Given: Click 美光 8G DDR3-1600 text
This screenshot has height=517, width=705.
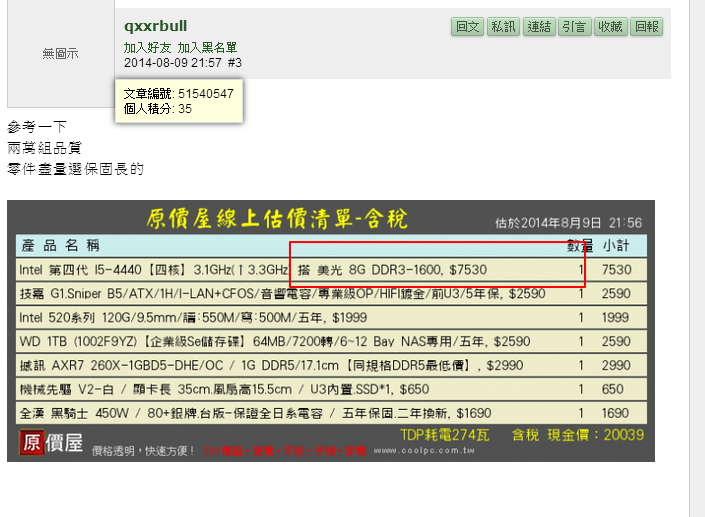Looking at the screenshot, I should [x=379, y=270].
